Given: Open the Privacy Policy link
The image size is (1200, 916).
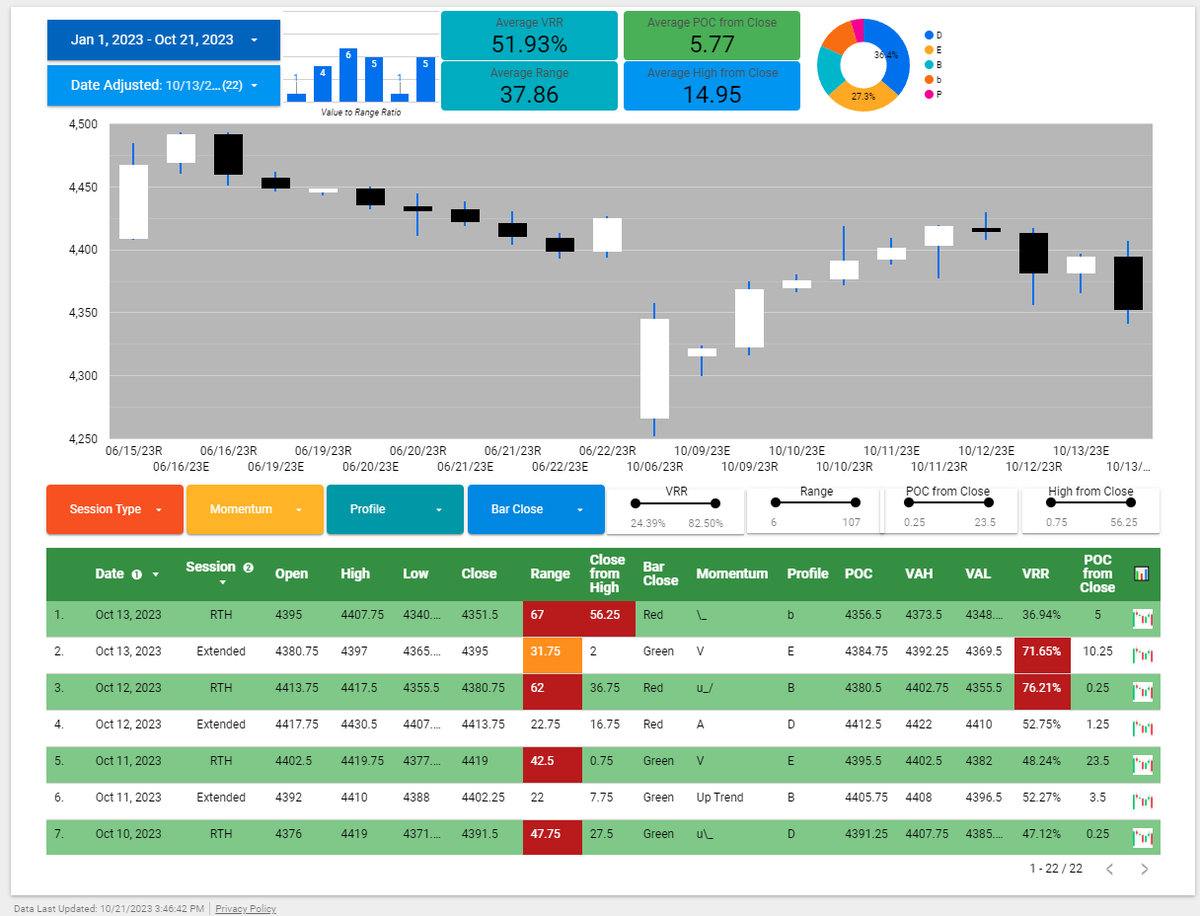Looking at the screenshot, I should (x=245, y=909).
